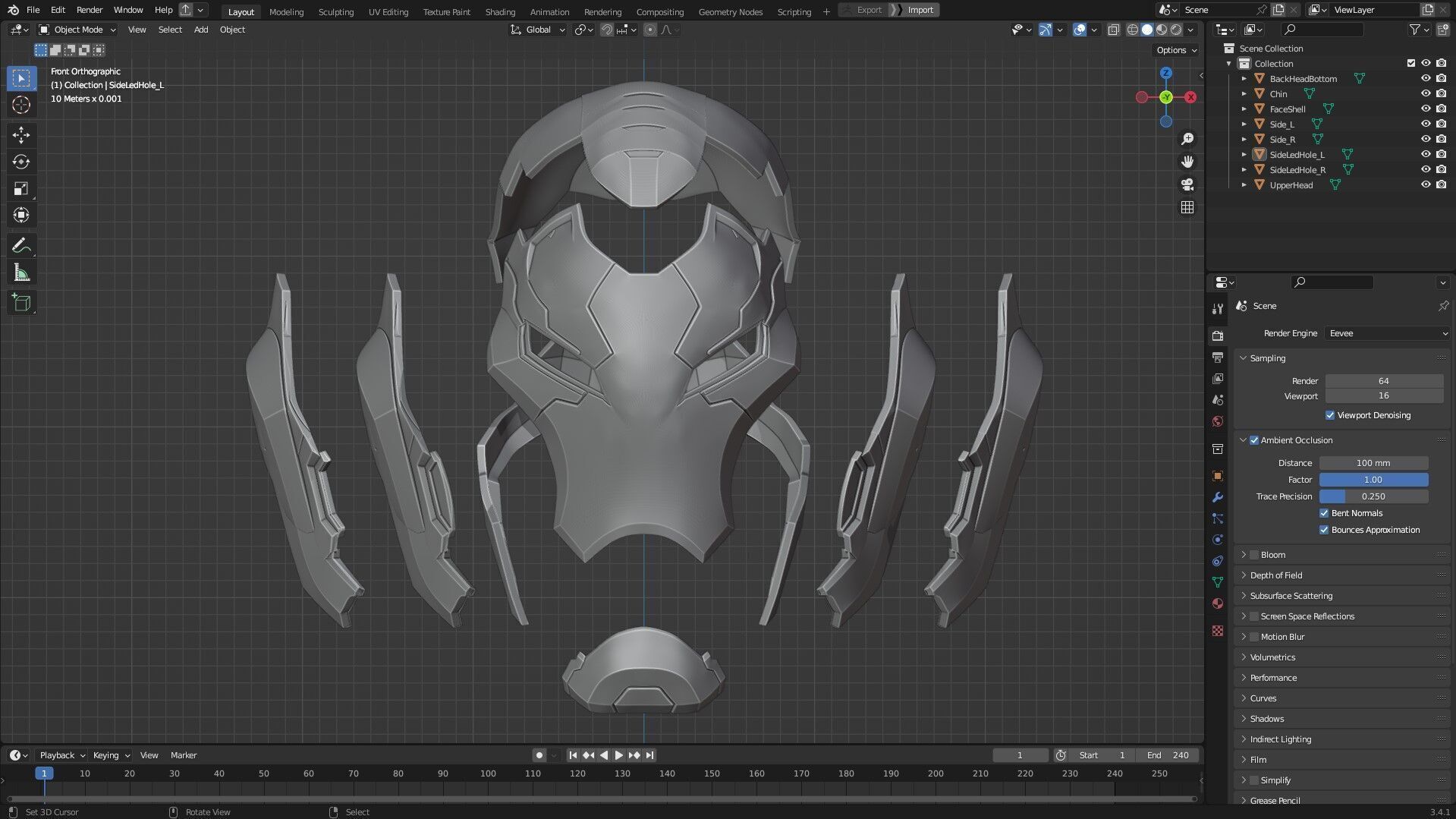Open the Render menu
The width and height of the screenshot is (1456, 819).
[90, 10]
